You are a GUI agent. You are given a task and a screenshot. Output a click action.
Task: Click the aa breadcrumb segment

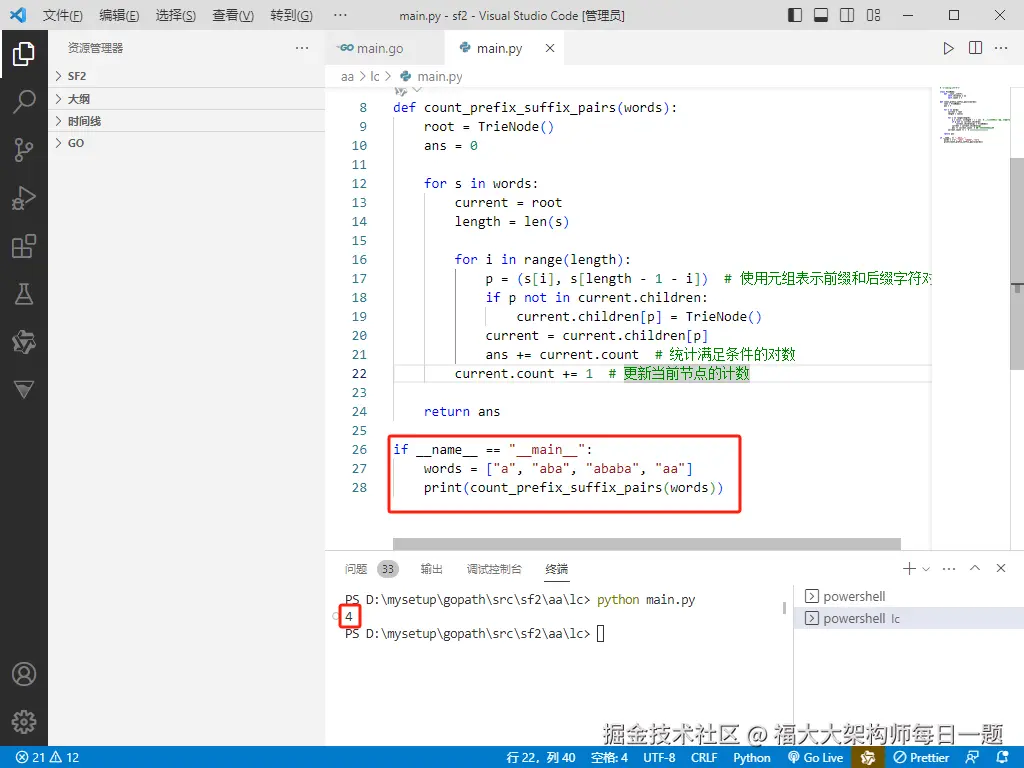(347, 76)
